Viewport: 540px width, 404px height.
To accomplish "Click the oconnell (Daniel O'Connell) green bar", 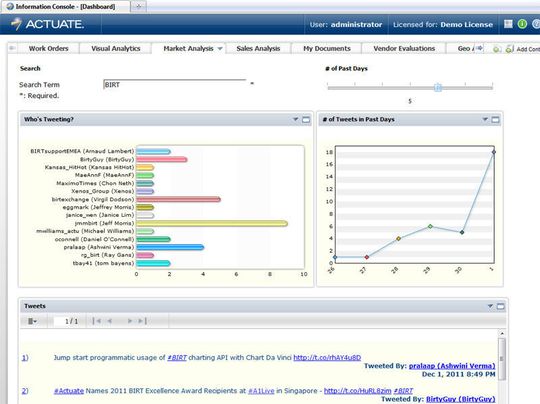I will click(x=153, y=239).
